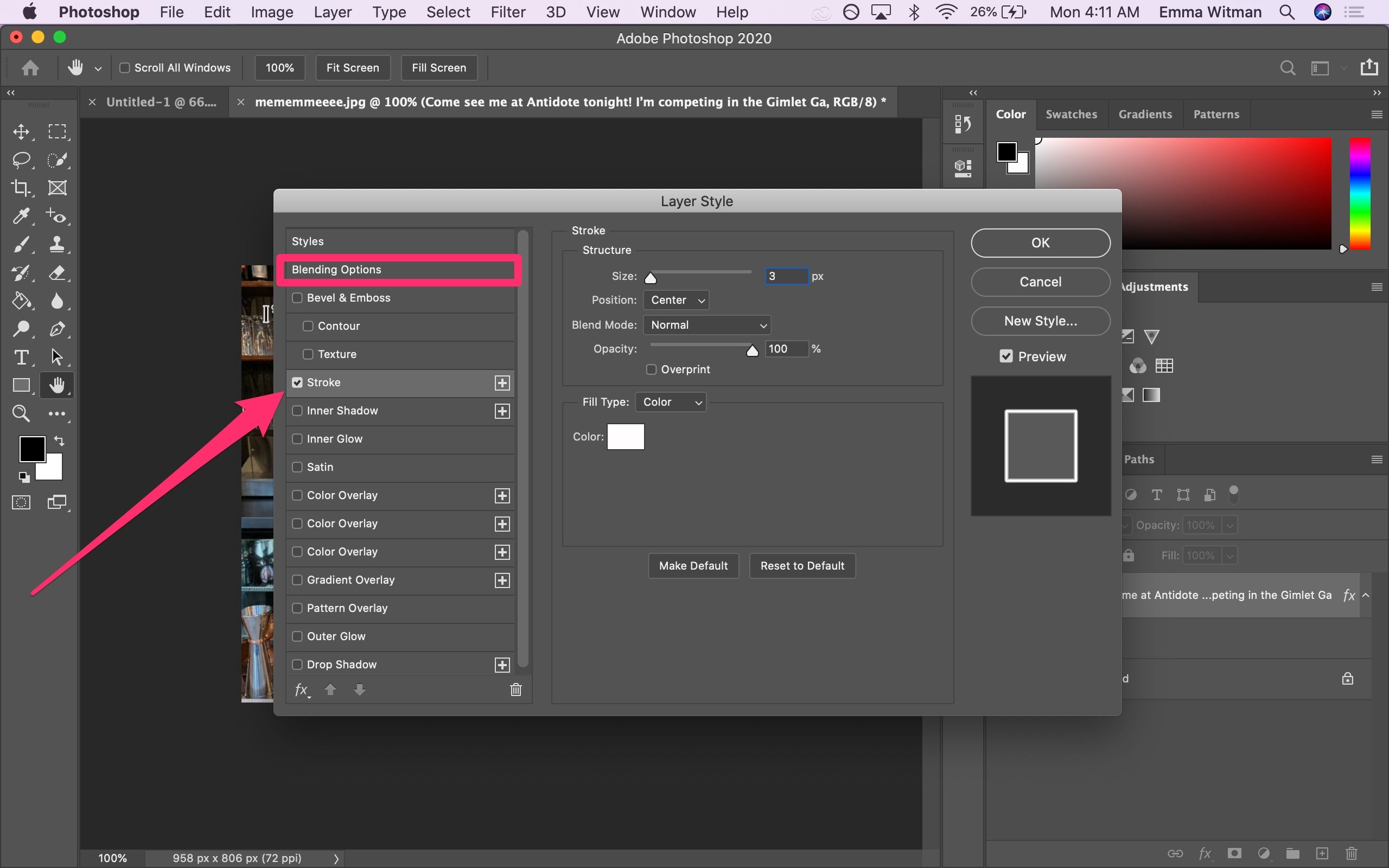Click the stroke Opacity slider handle

point(752,351)
